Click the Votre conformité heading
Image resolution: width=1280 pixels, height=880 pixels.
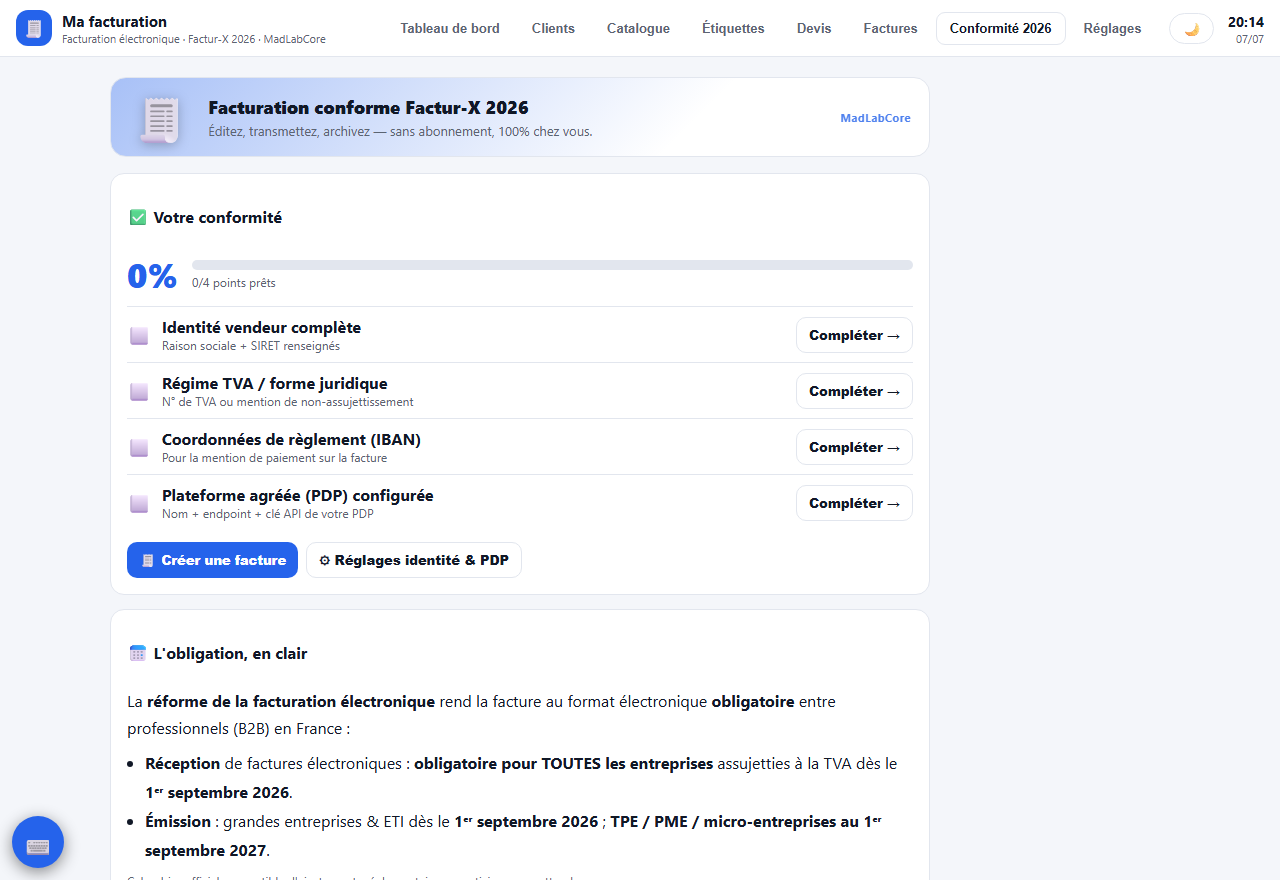(217, 217)
